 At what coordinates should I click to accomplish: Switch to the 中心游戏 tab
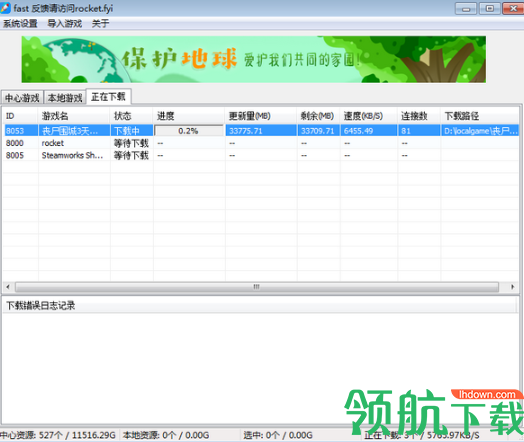point(22,98)
